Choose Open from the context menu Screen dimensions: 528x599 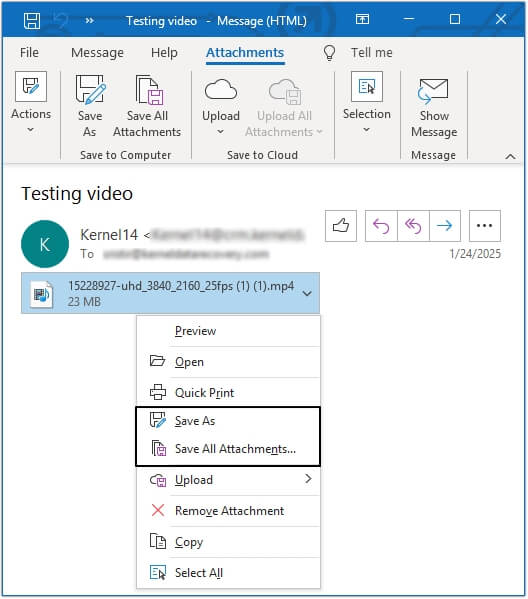point(228,362)
